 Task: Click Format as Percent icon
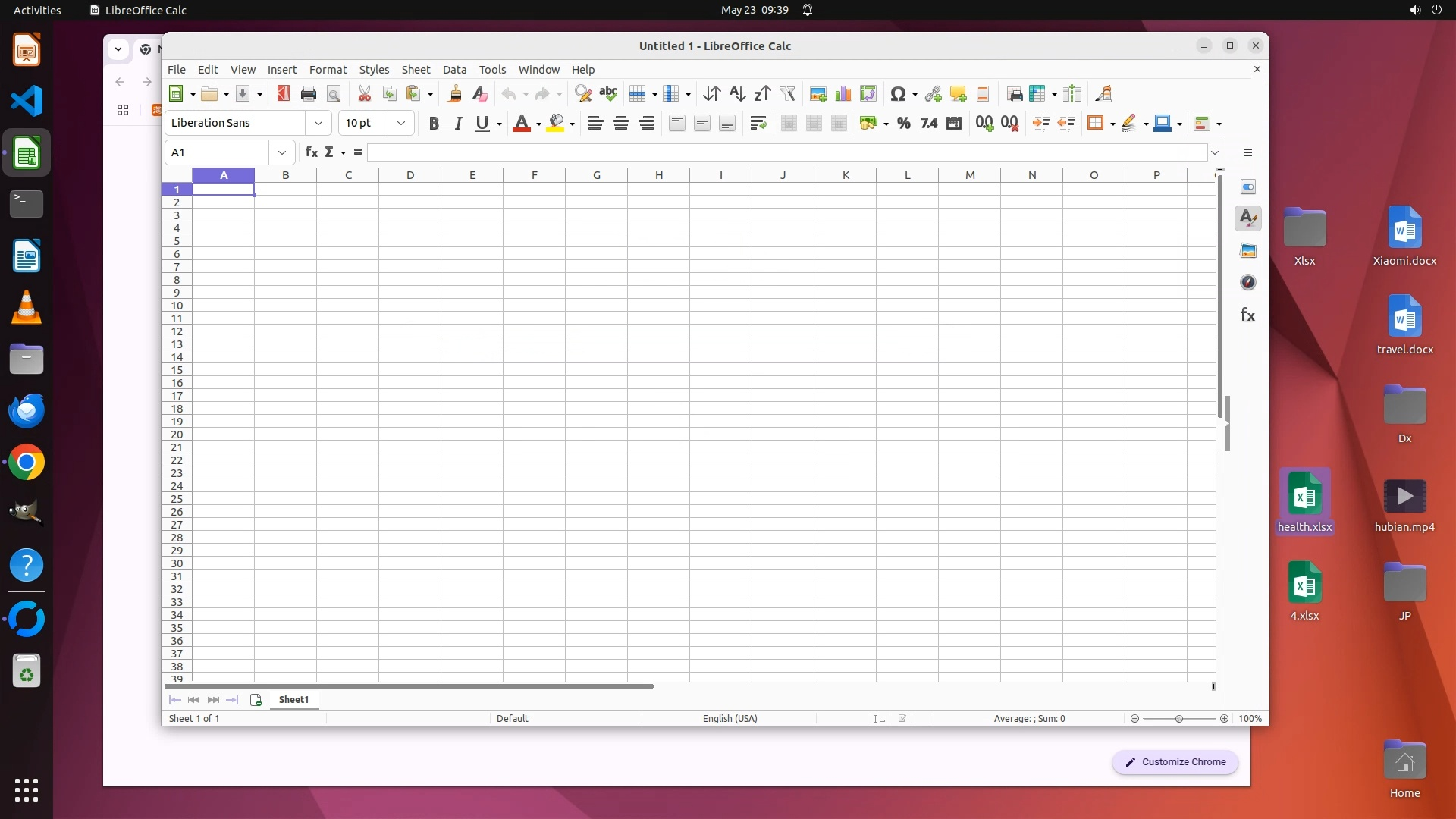pos(903,124)
